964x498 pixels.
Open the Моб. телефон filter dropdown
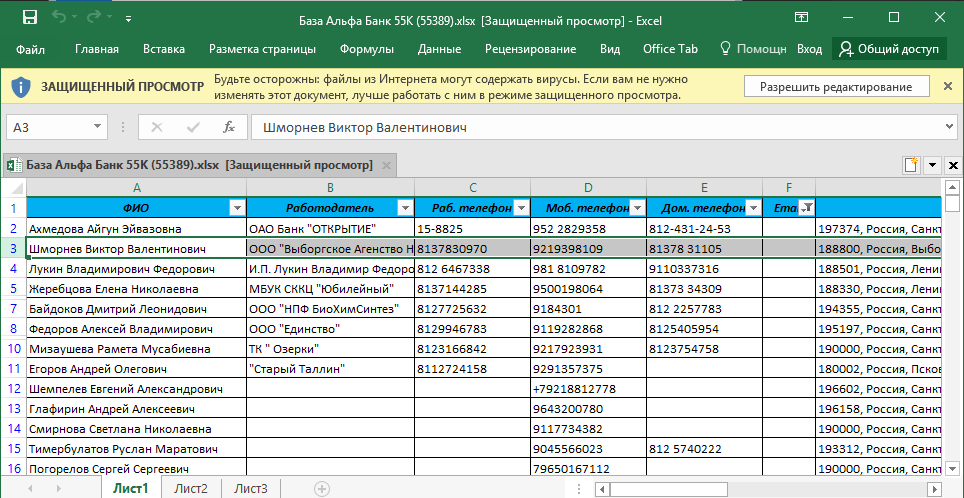[638, 208]
